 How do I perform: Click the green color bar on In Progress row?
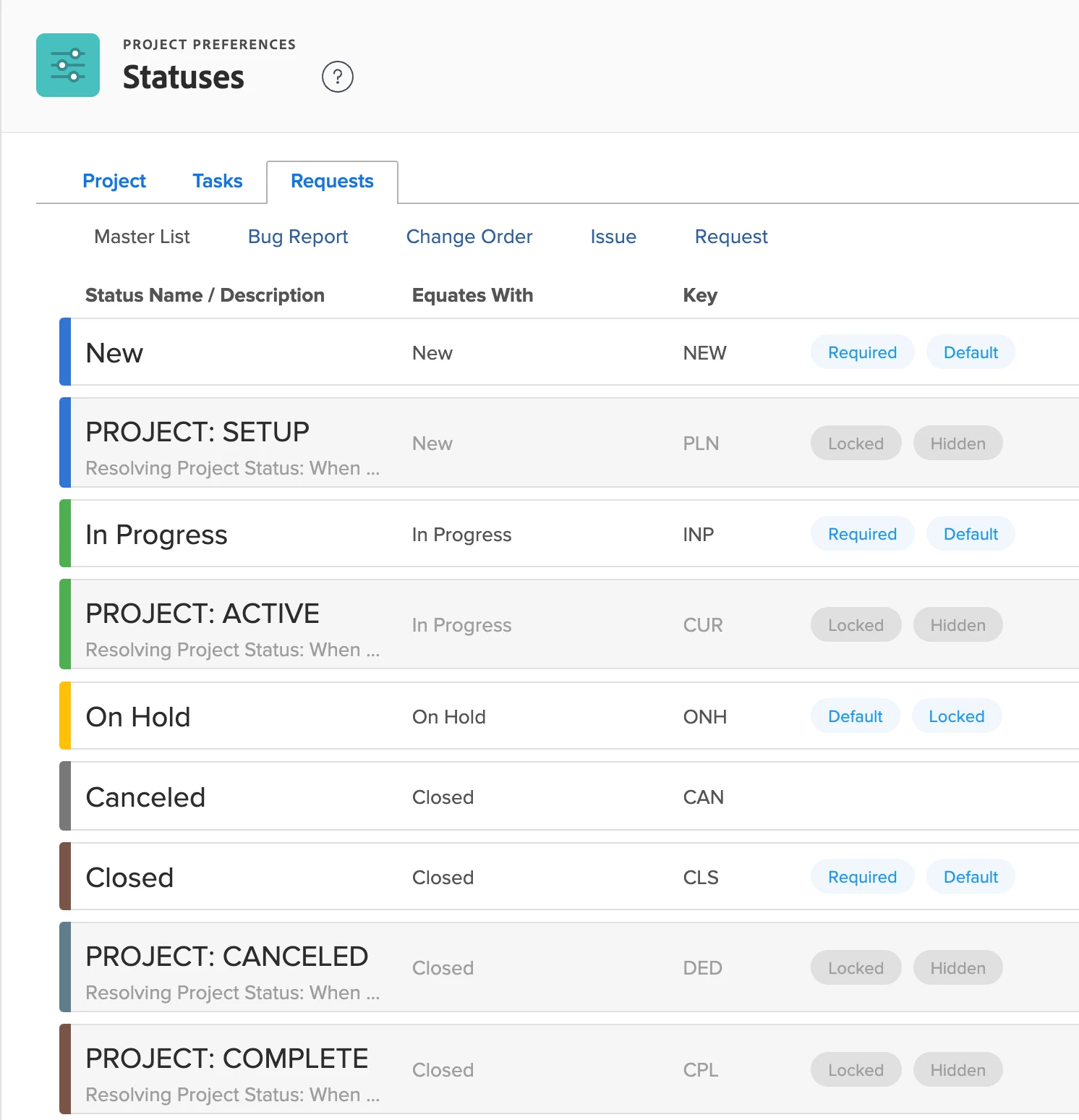(x=65, y=533)
